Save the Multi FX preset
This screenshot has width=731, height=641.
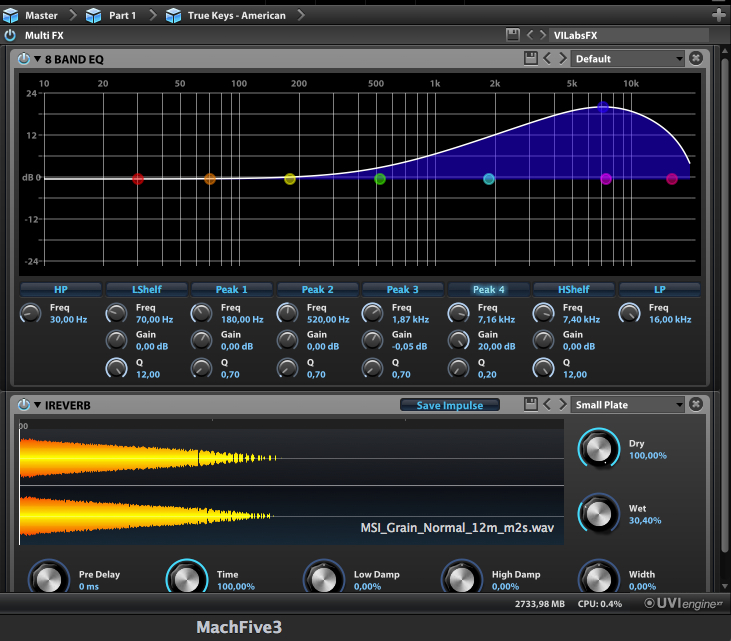click(513, 35)
